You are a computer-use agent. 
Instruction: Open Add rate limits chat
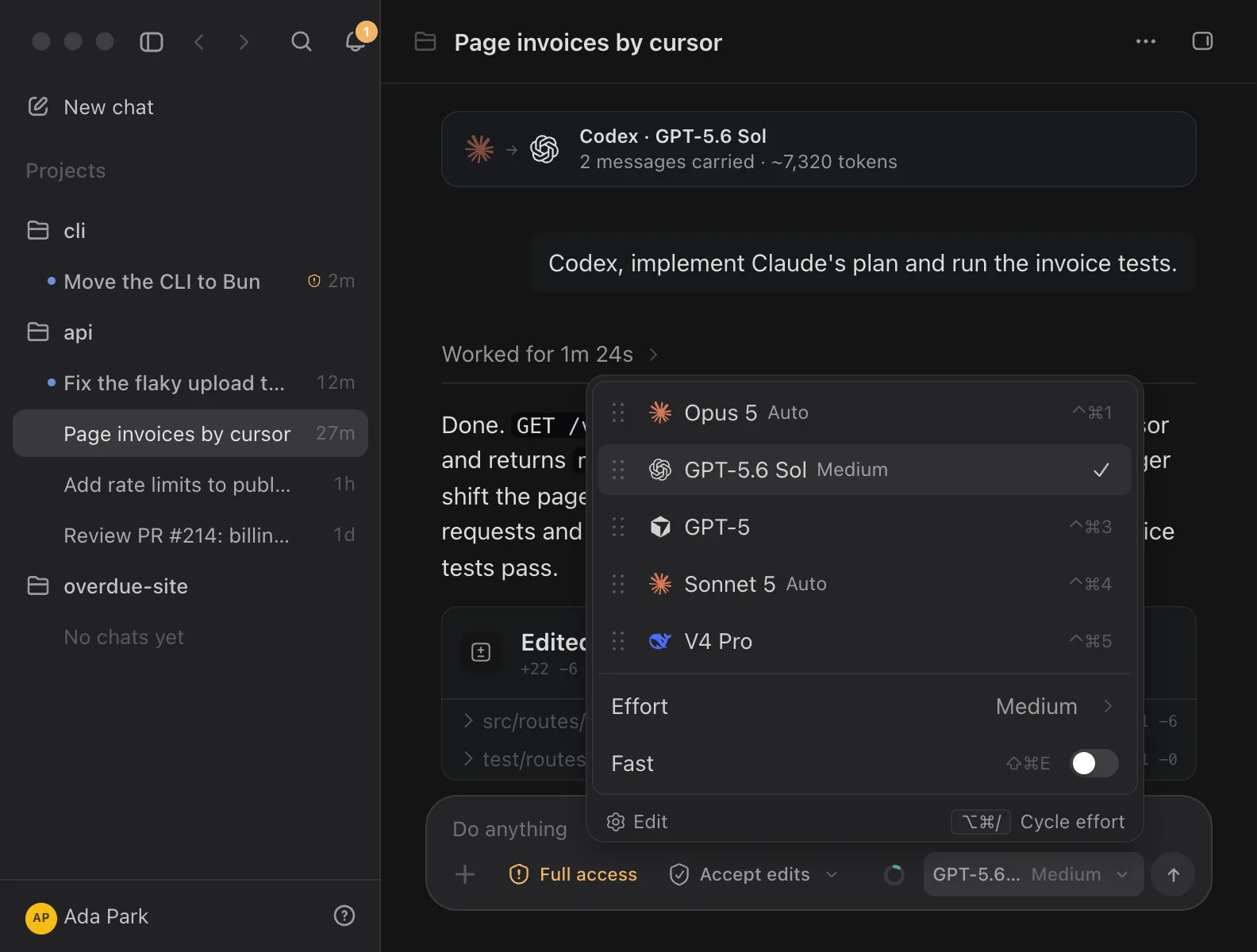190,485
